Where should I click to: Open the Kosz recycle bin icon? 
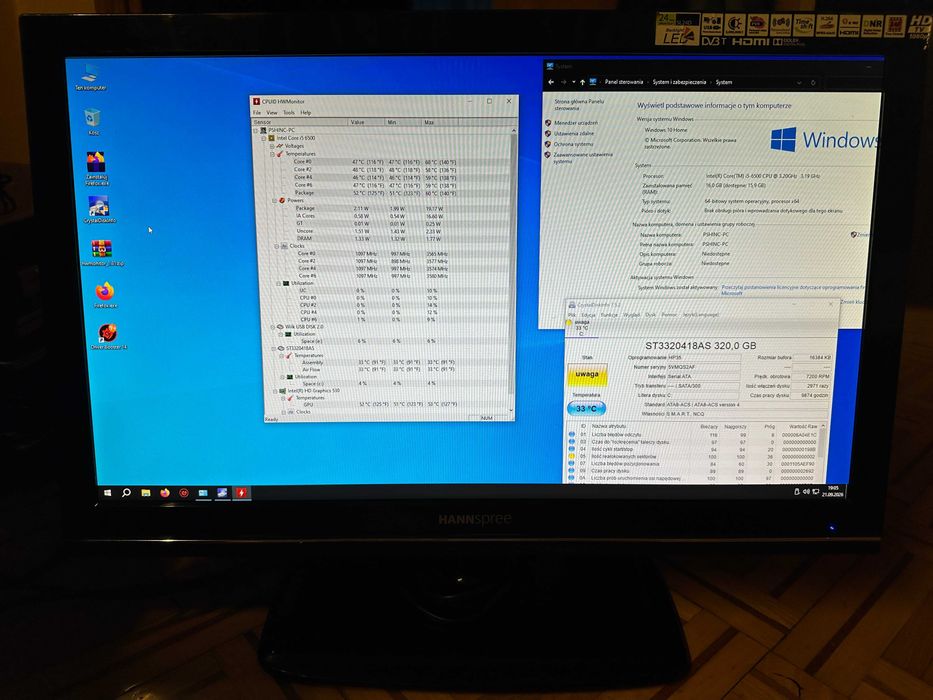[x=93, y=121]
